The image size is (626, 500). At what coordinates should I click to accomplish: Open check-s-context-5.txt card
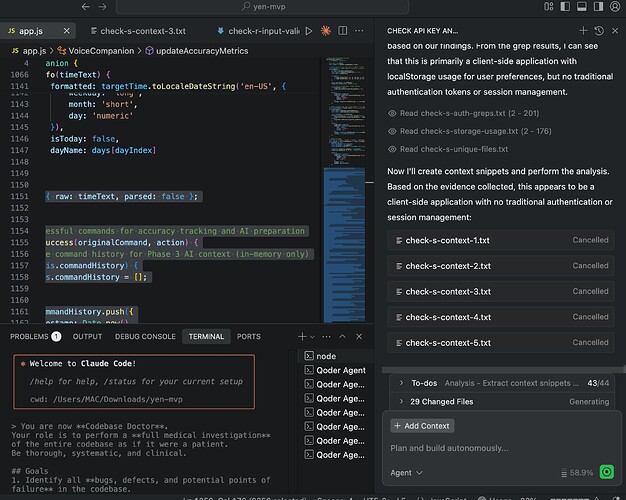tap(501, 343)
